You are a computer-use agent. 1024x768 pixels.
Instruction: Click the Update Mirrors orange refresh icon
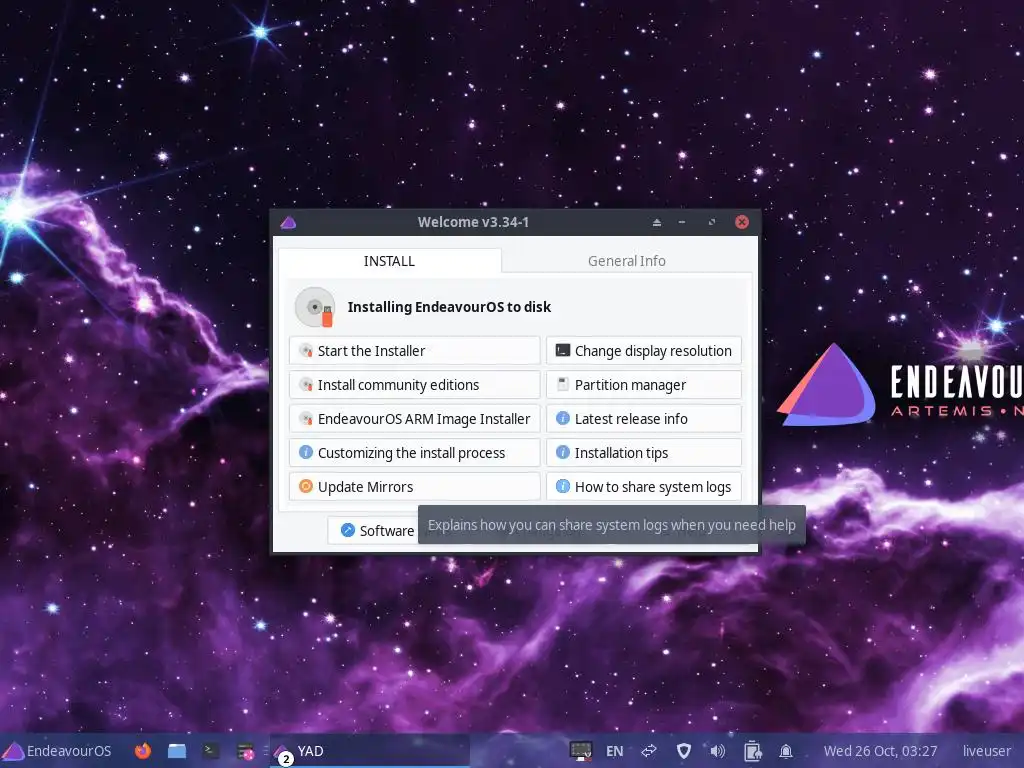tap(306, 486)
